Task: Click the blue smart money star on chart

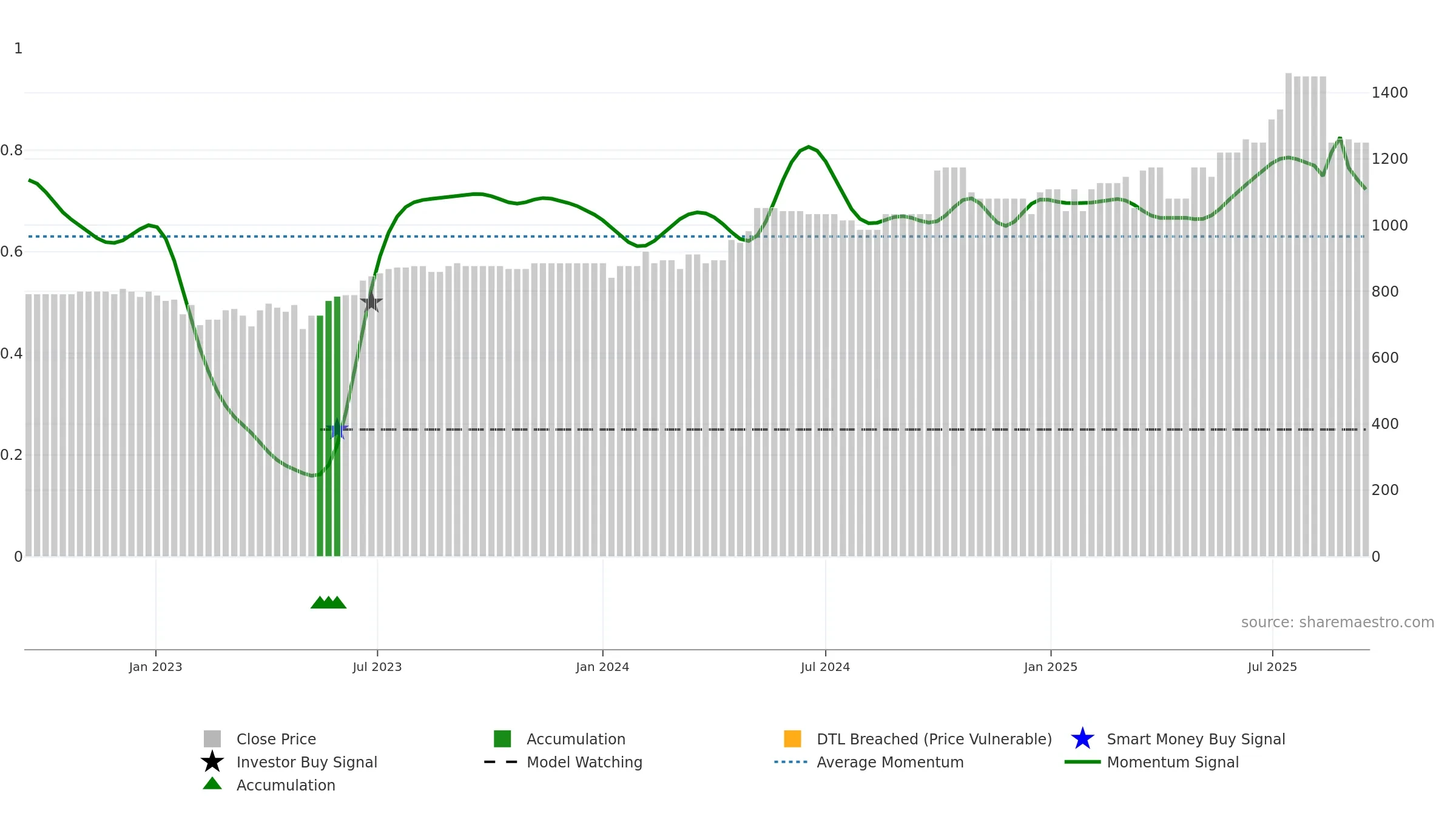Action: [x=337, y=430]
